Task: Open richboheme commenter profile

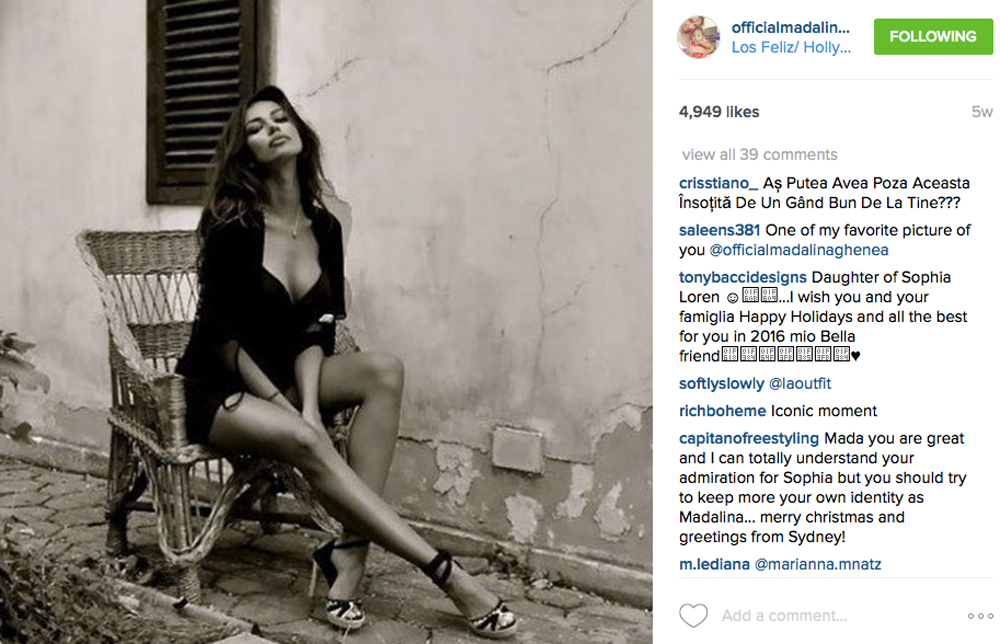Action: (723, 411)
